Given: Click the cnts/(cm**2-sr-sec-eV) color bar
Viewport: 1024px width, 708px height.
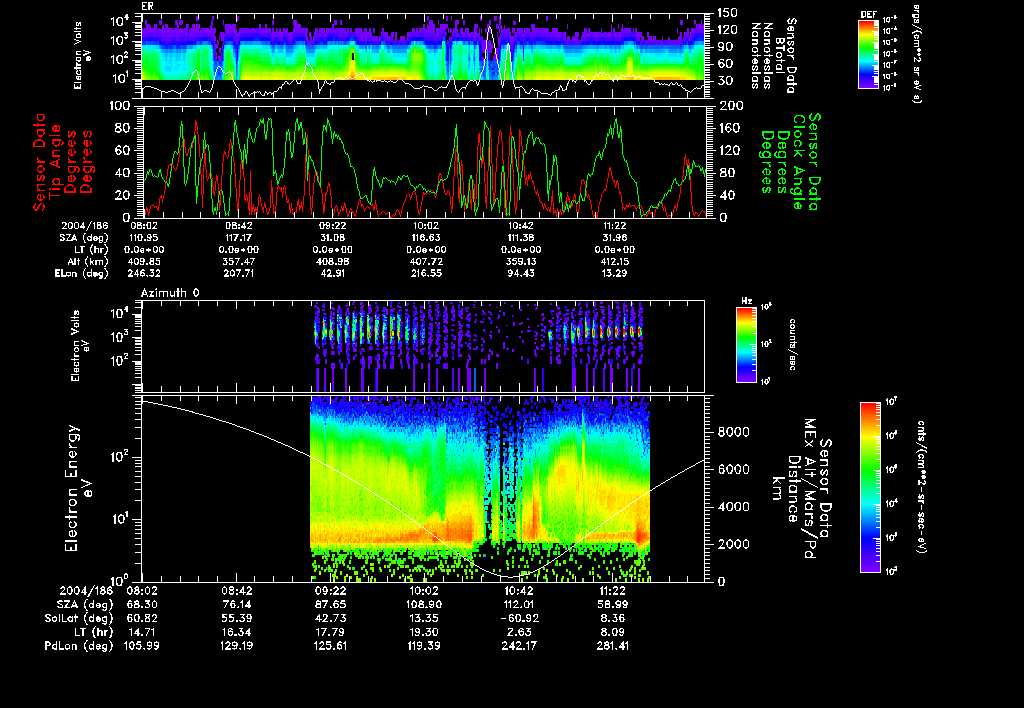Looking at the screenshot, I should (x=871, y=487).
